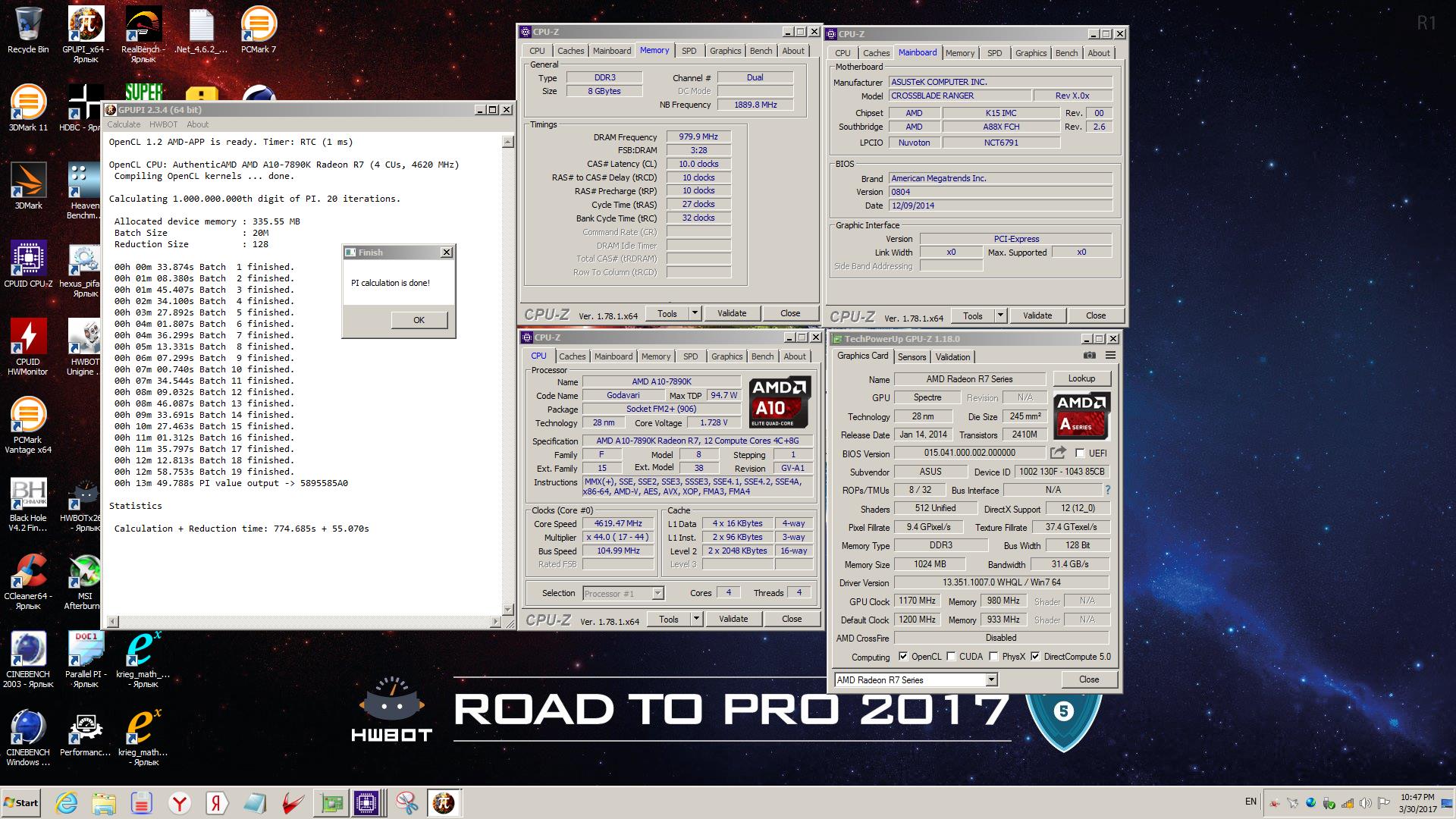Open the Calculate menu in GPUPI
The image size is (1456, 819).
pos(124,124)
